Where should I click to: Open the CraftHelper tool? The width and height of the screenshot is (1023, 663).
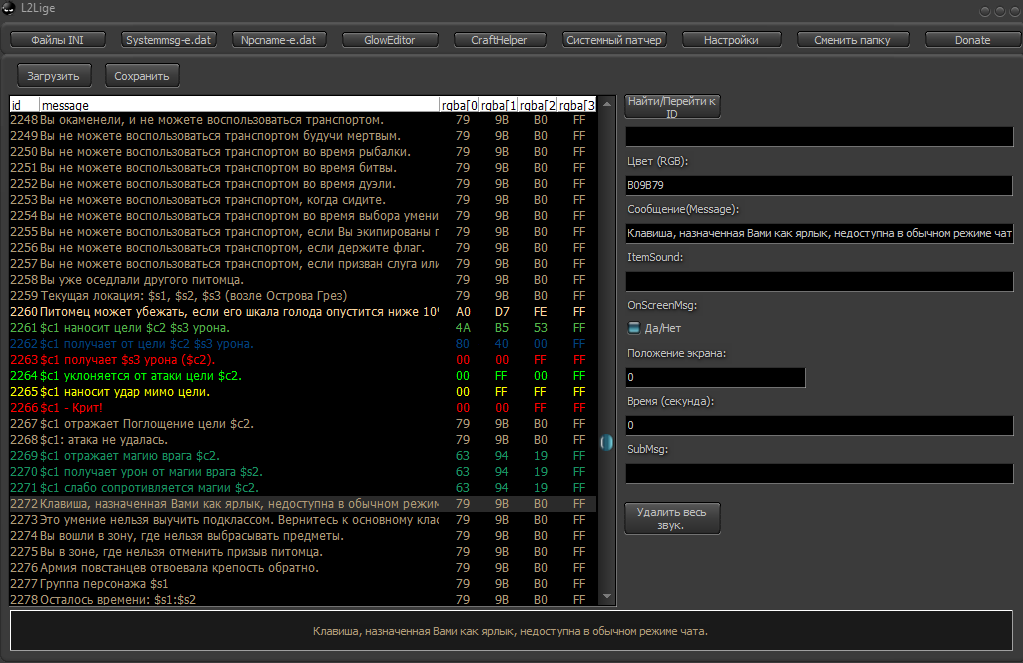[499, 40]
